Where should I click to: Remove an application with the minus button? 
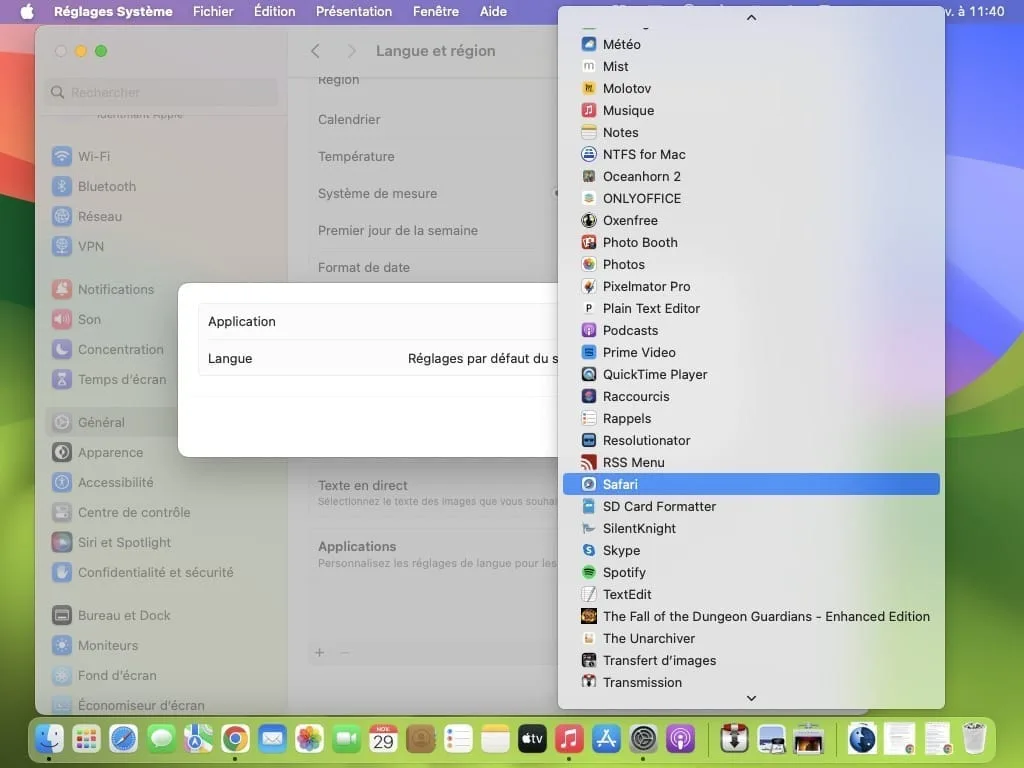click(343, 652)
